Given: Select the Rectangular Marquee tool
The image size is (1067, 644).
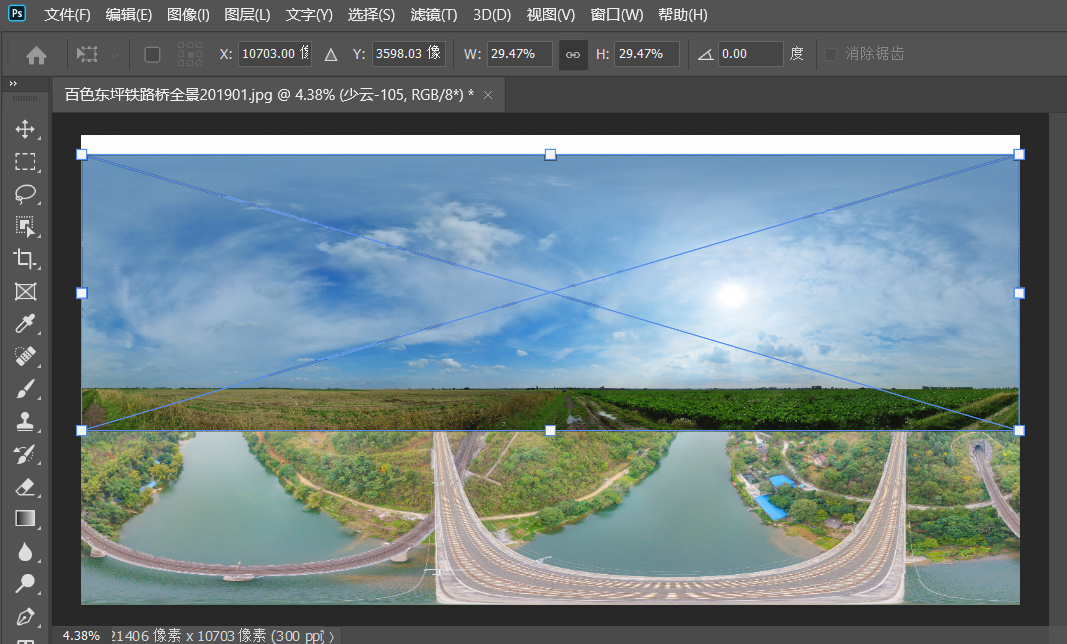Looking at the screenshot, I should (27, 162).
